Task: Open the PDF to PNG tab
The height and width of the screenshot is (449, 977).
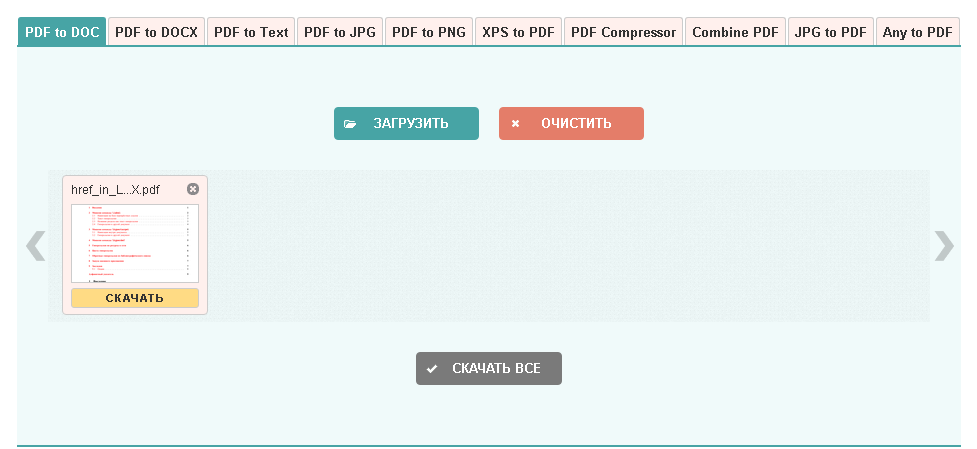Action: tap(429, 32)
